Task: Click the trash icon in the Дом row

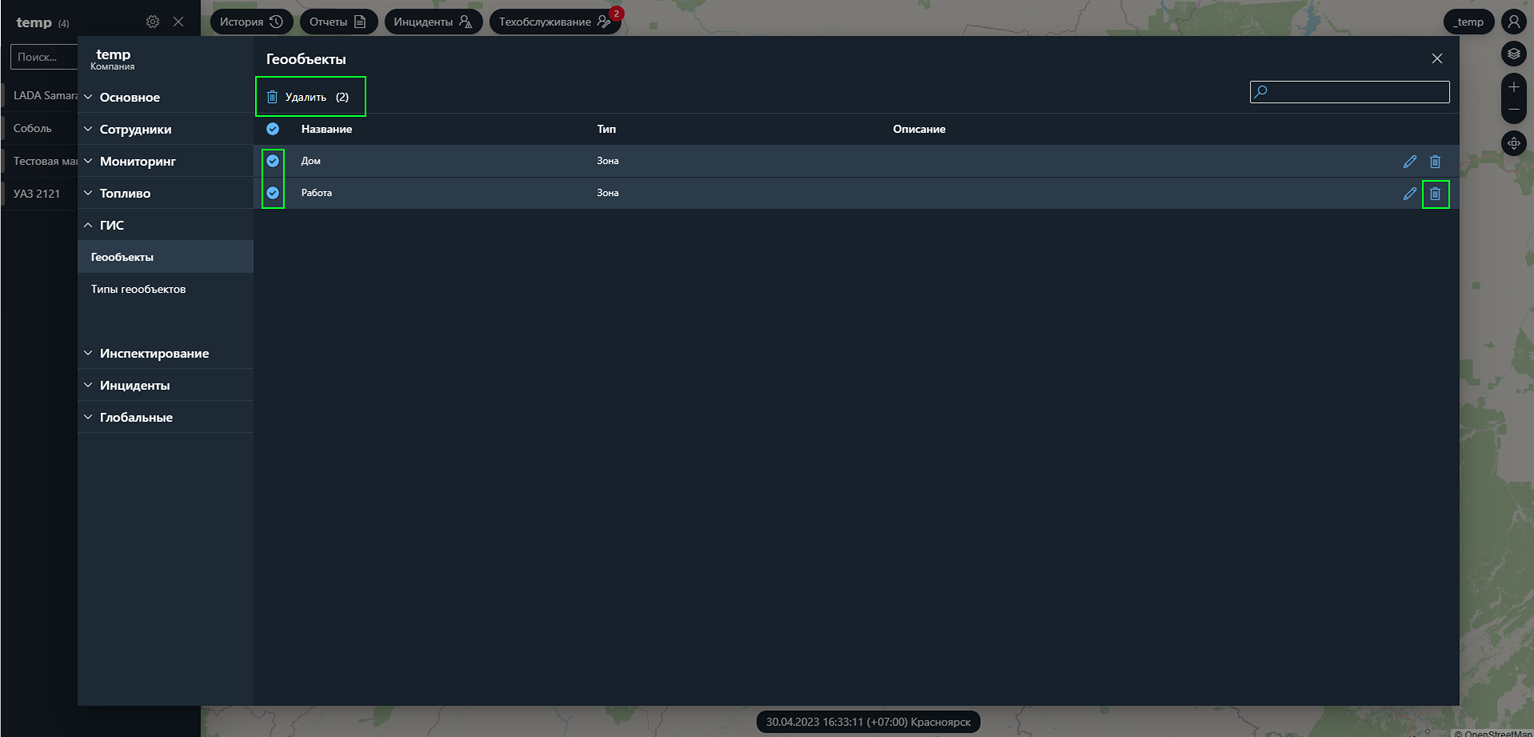Action: [x=1435, y=161]
